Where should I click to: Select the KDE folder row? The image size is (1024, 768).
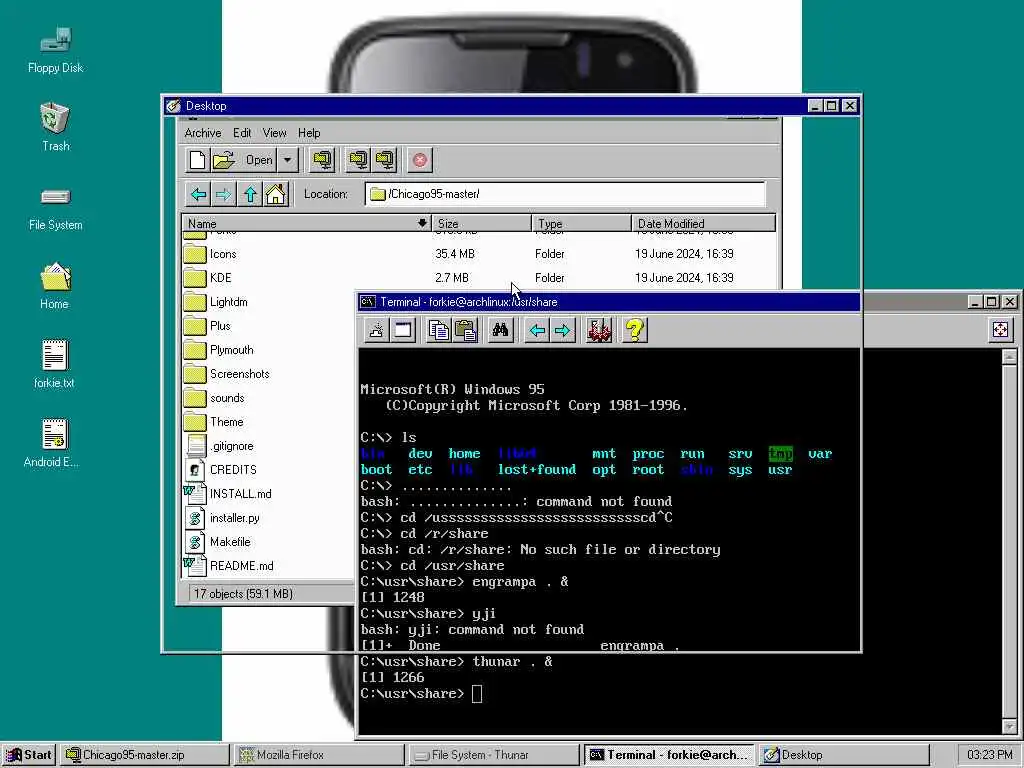pyautogui.click(x=479, y=278)
